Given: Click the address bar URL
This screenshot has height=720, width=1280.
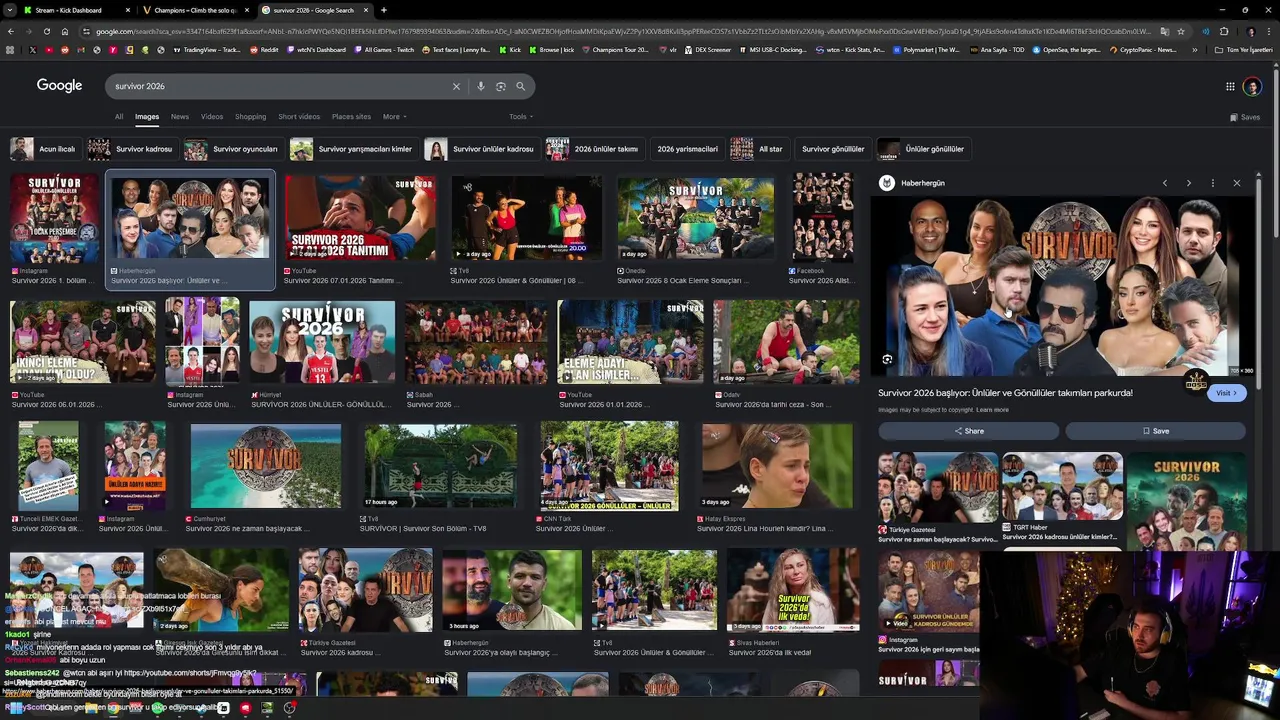Looking at the screenshot, I should click(620, 31).
